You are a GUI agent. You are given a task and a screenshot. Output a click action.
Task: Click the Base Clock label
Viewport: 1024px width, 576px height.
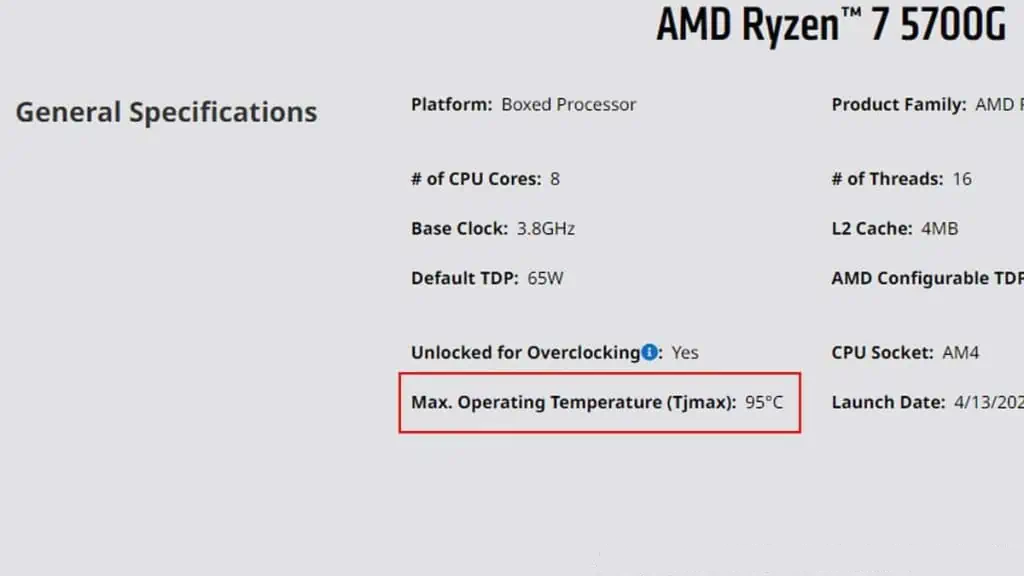[459, 229]
